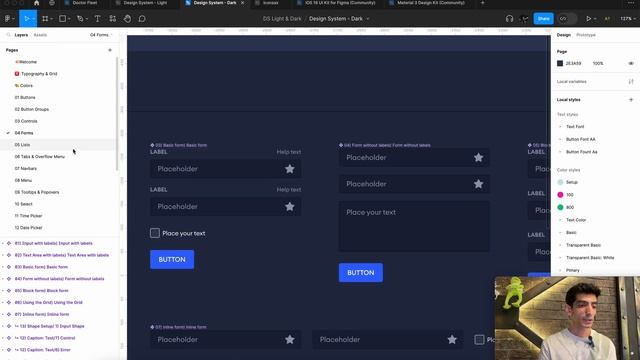This screenshot has height=360, width=640.
Task: Click the star icon in first Basic form input
Action: coord(290,169)
